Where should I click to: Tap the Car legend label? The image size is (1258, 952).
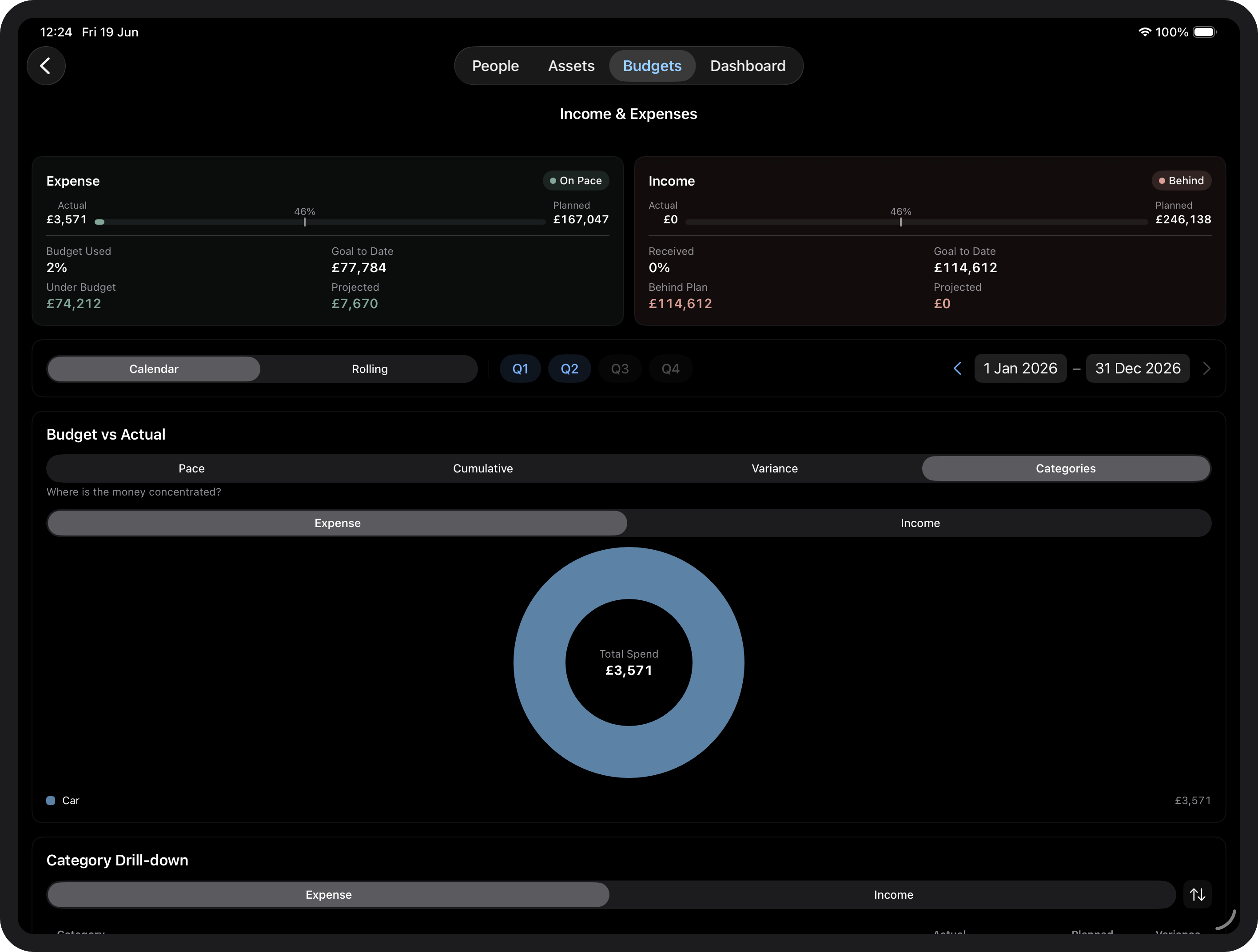[x=71, y=800]
